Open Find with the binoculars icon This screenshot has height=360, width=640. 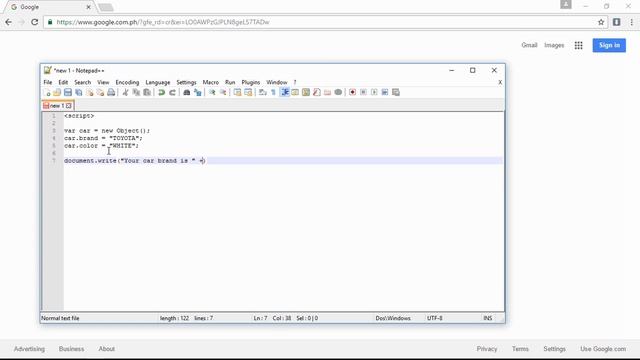point(187,93)
